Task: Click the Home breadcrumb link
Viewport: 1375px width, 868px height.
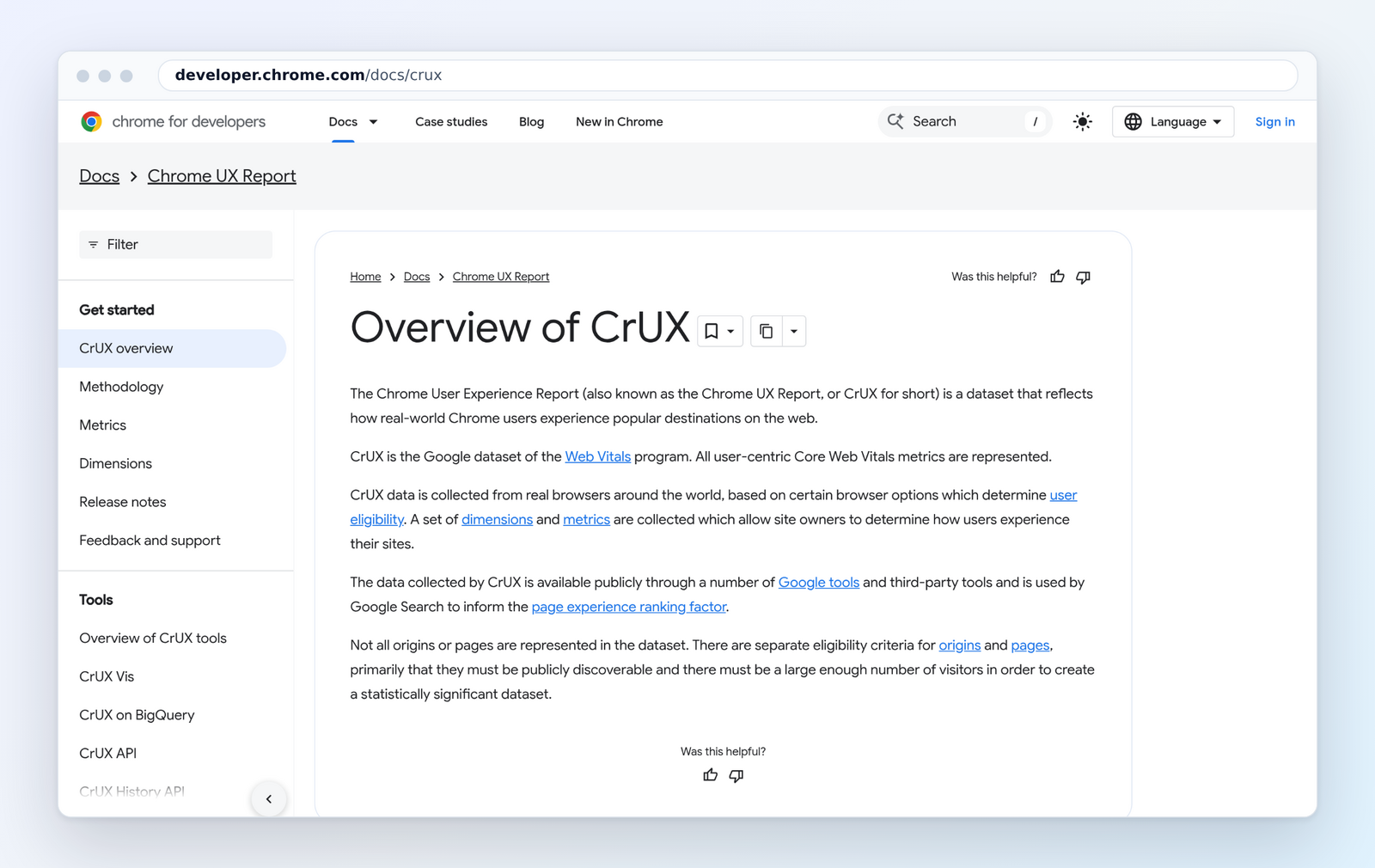Action: click(365, 277)
